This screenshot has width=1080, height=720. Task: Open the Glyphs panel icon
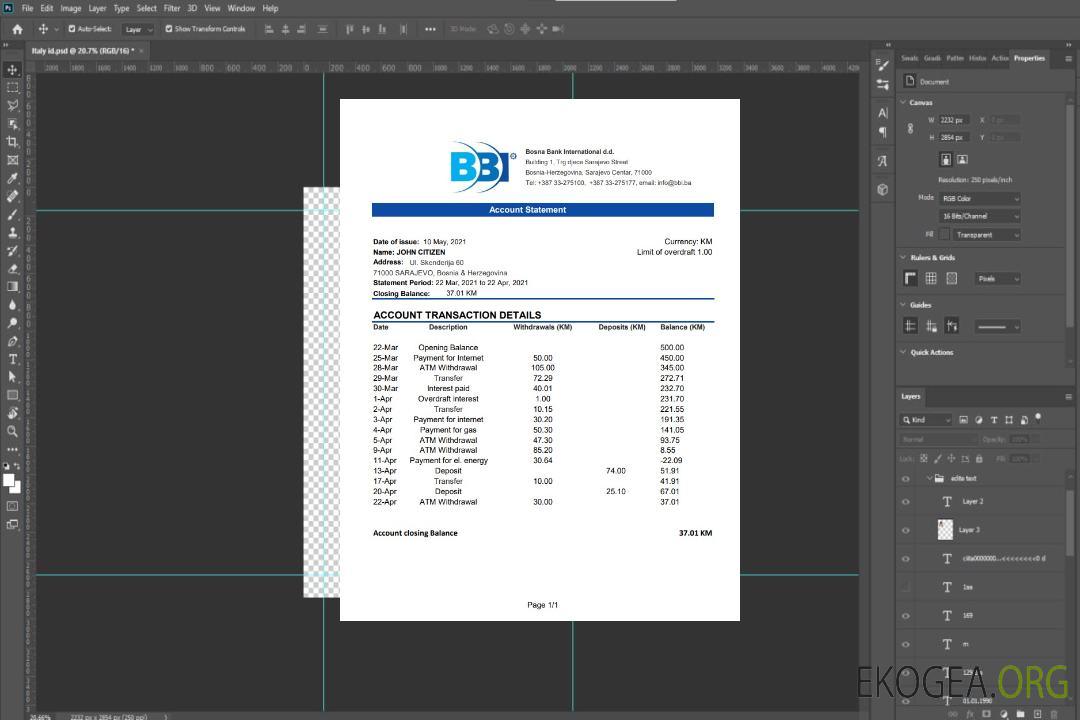coord(883,161)
